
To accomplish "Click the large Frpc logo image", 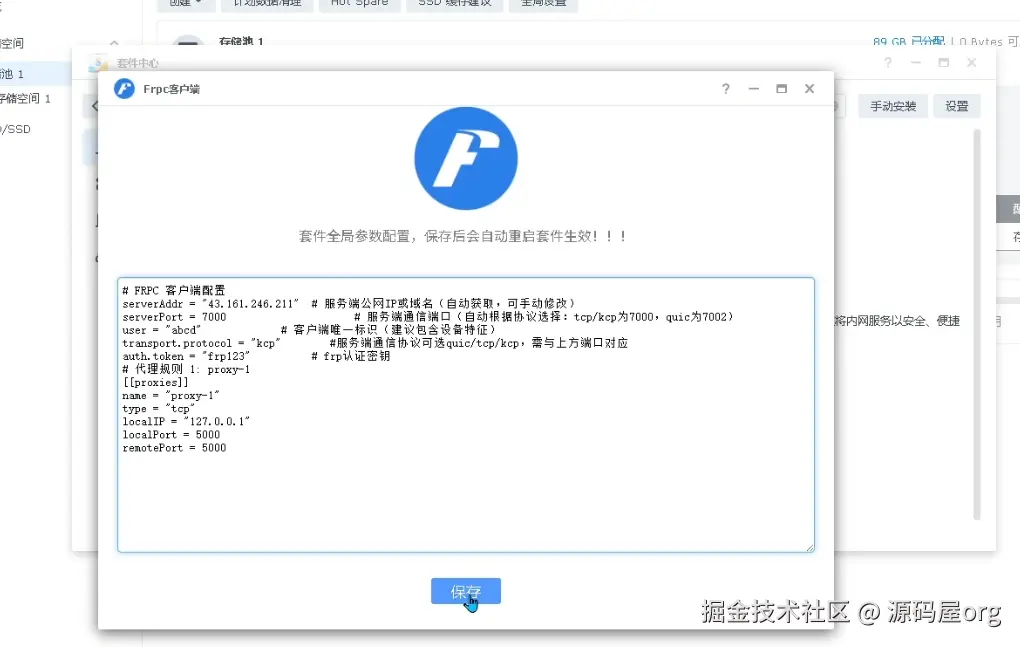I will (466, 159).
